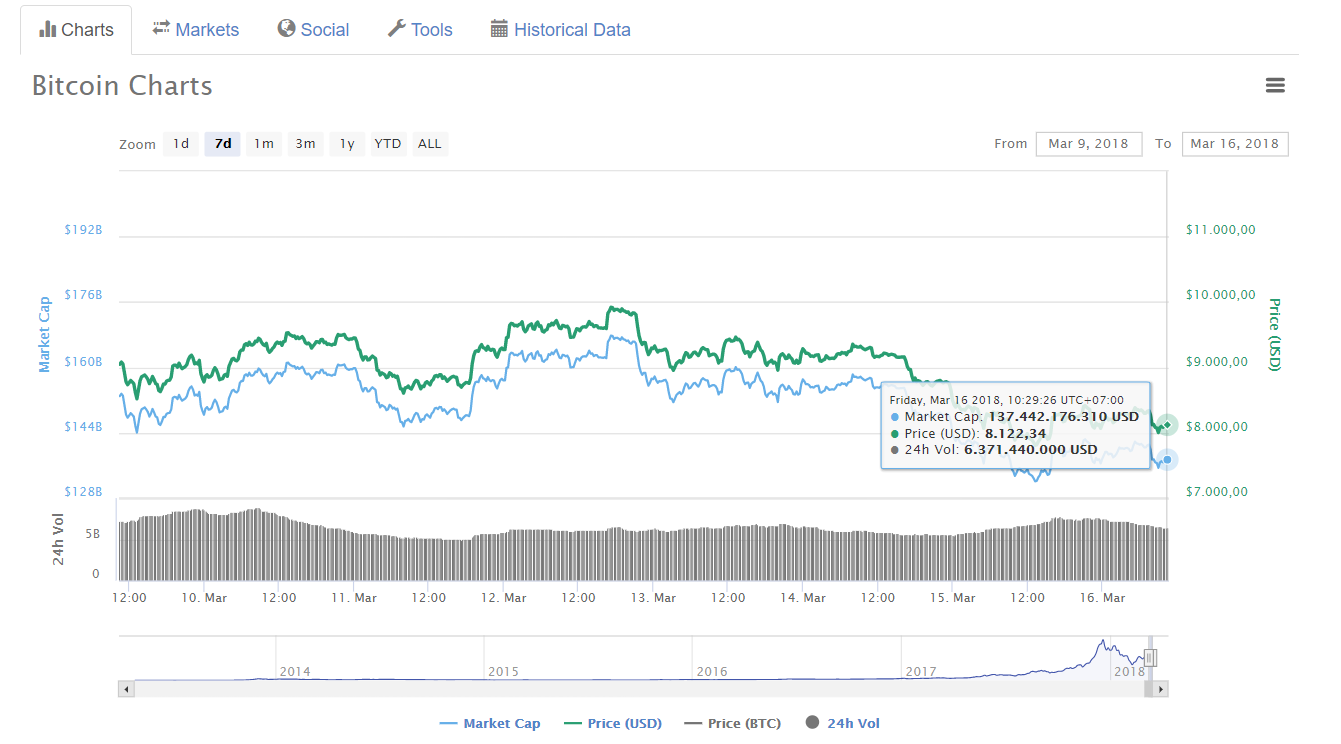The width and height of the screenshot is (1341, 744).
Task: Toggle the Market Cap legend series
Action: pos(490,724)
